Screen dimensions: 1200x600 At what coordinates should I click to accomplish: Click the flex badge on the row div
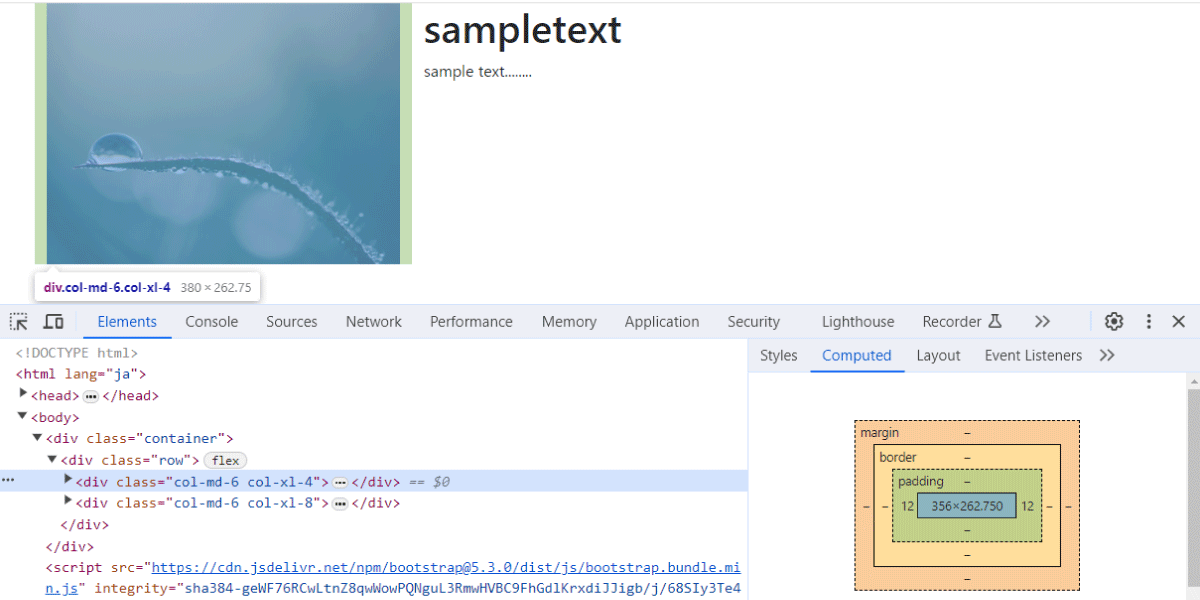click(225, 460)
